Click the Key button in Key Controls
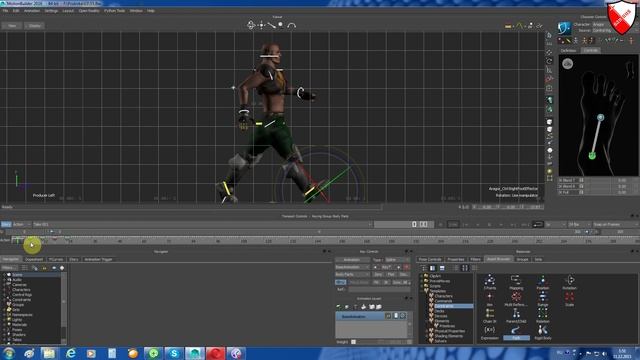This screenshot has width=640, height=360. [x=387, y=267]
